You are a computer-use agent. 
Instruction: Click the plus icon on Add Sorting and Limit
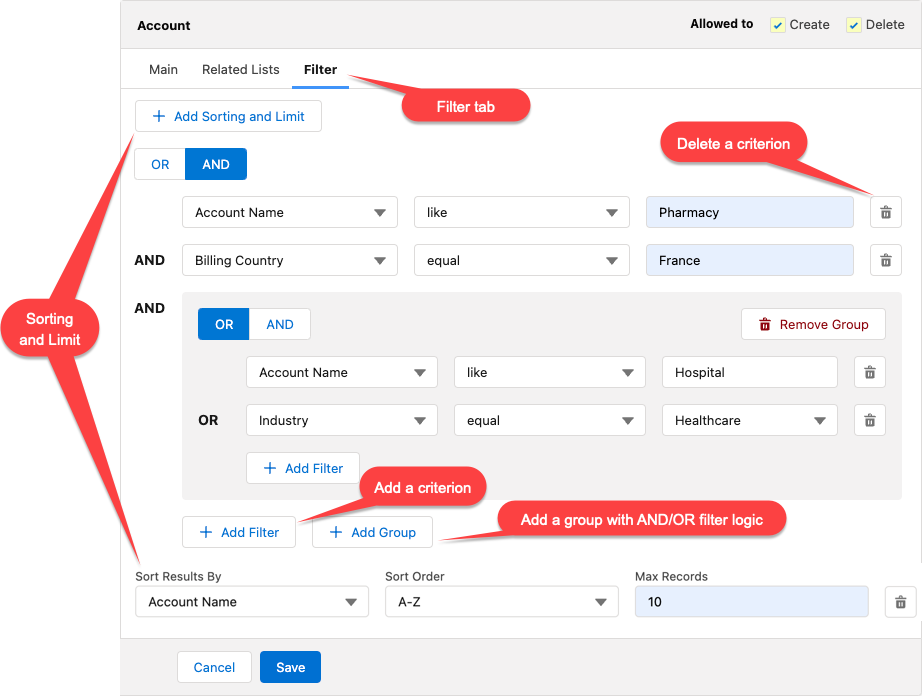(x=157, y=116)
